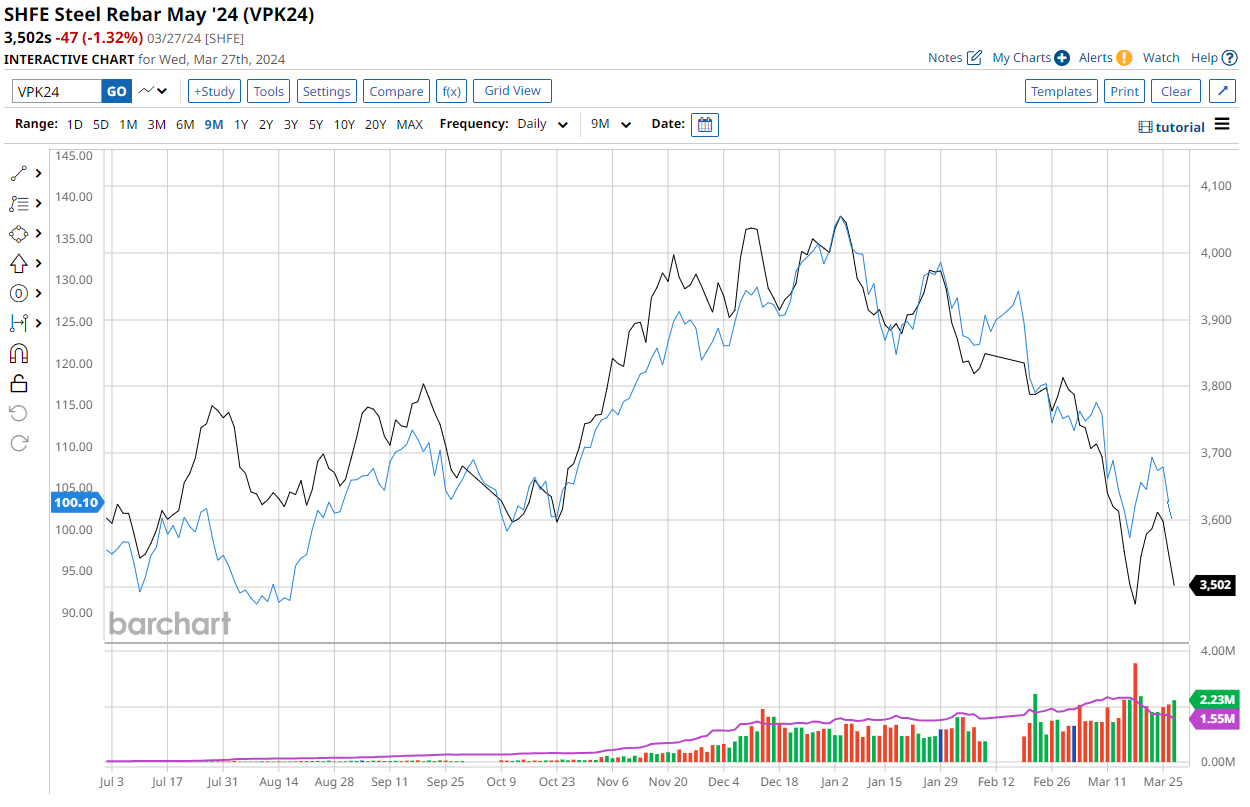
Task: Click the Notes edit icon
Action: tap(975, 58)
